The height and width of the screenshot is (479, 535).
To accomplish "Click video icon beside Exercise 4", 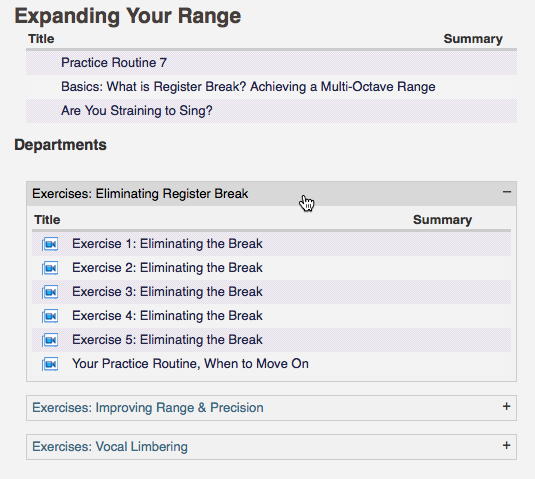I will click(x=50, y=316).
